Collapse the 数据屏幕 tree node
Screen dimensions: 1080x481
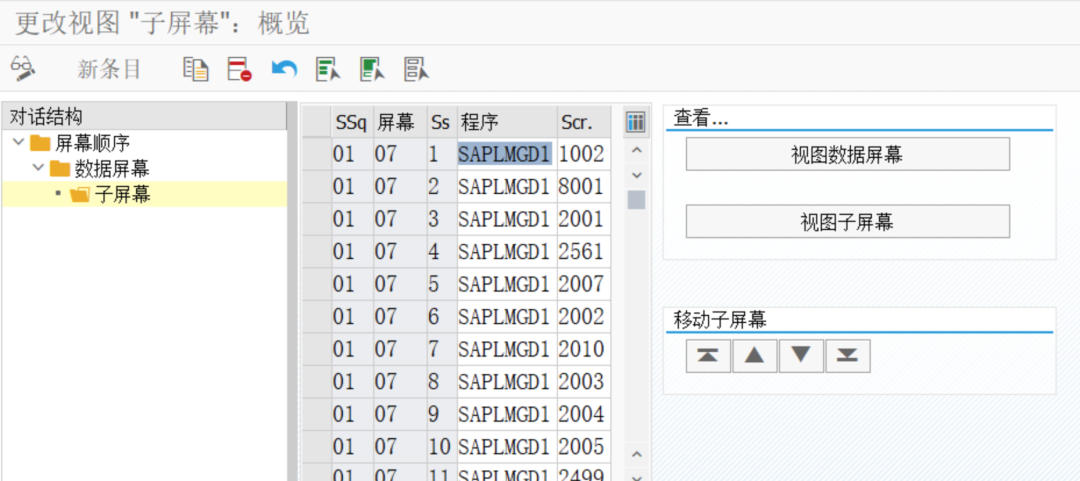37,168
